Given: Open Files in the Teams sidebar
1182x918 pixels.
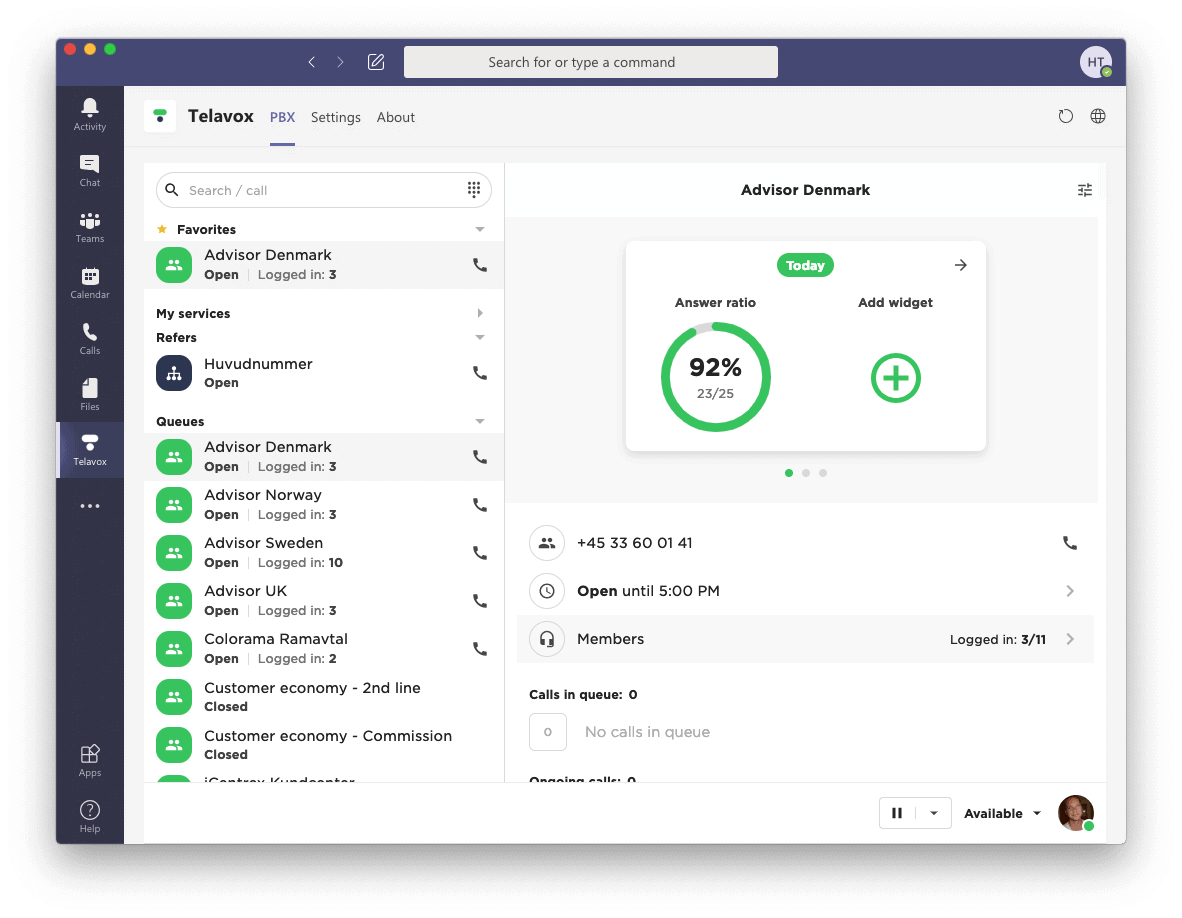Looking at the screenshot, I should (90, 394).
